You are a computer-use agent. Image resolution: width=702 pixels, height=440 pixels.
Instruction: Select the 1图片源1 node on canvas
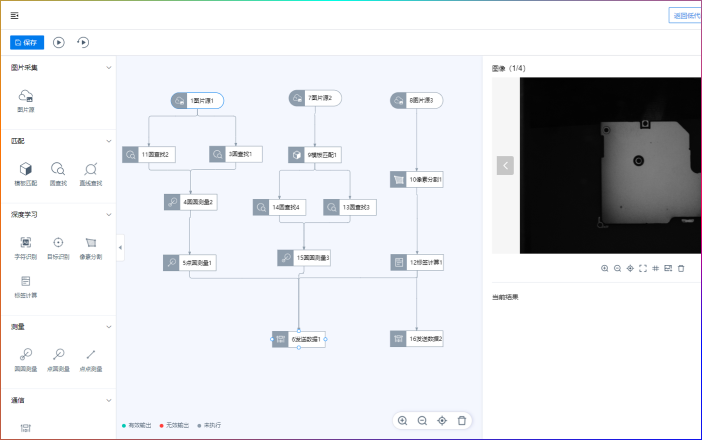pyautogui.click(x=197, y=100)
